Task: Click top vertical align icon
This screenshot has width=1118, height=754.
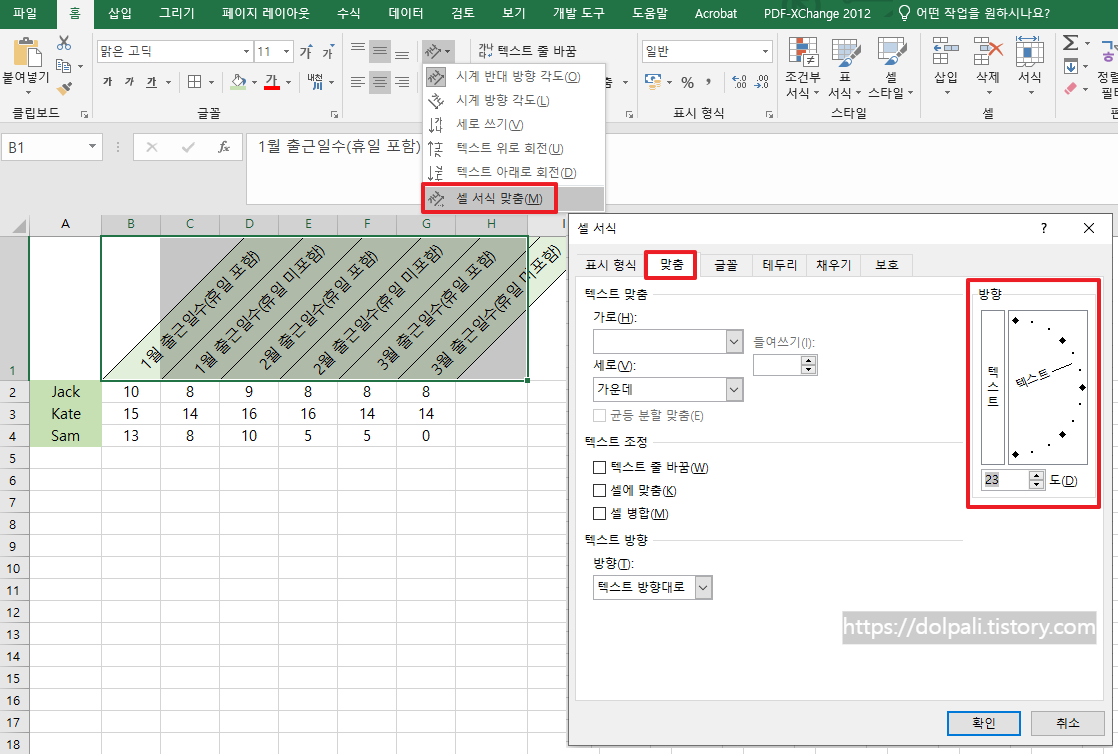Action: tap(358, 51)
